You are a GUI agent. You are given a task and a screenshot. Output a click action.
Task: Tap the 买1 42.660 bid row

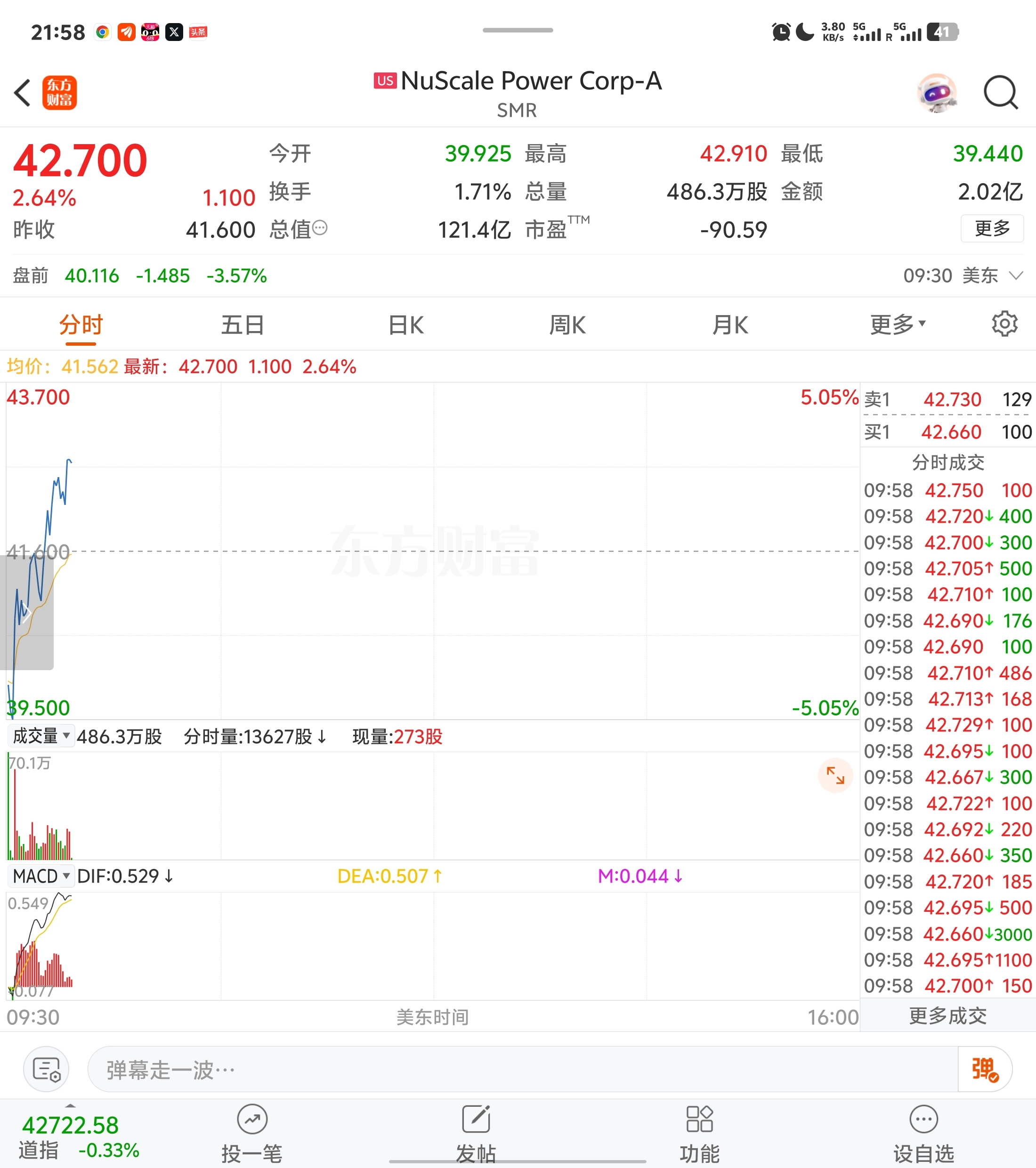[947, 431]
